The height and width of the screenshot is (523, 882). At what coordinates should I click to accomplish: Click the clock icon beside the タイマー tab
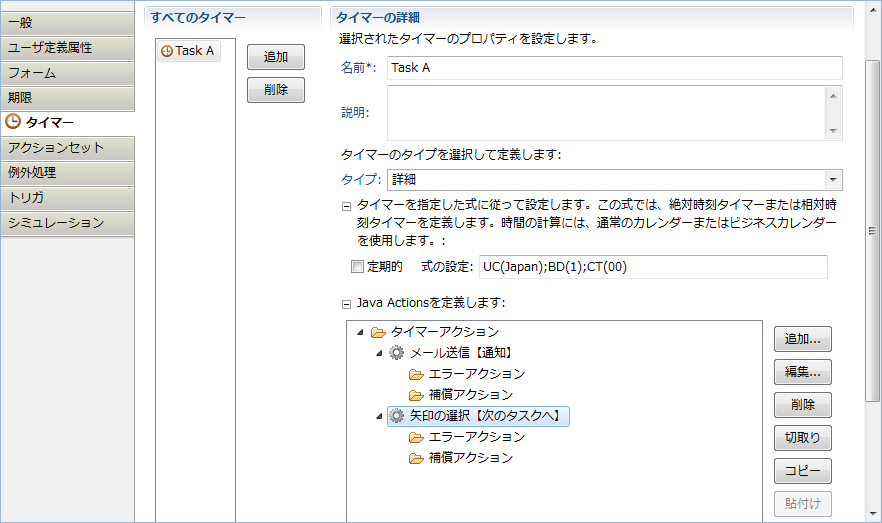tap(12, 121)
